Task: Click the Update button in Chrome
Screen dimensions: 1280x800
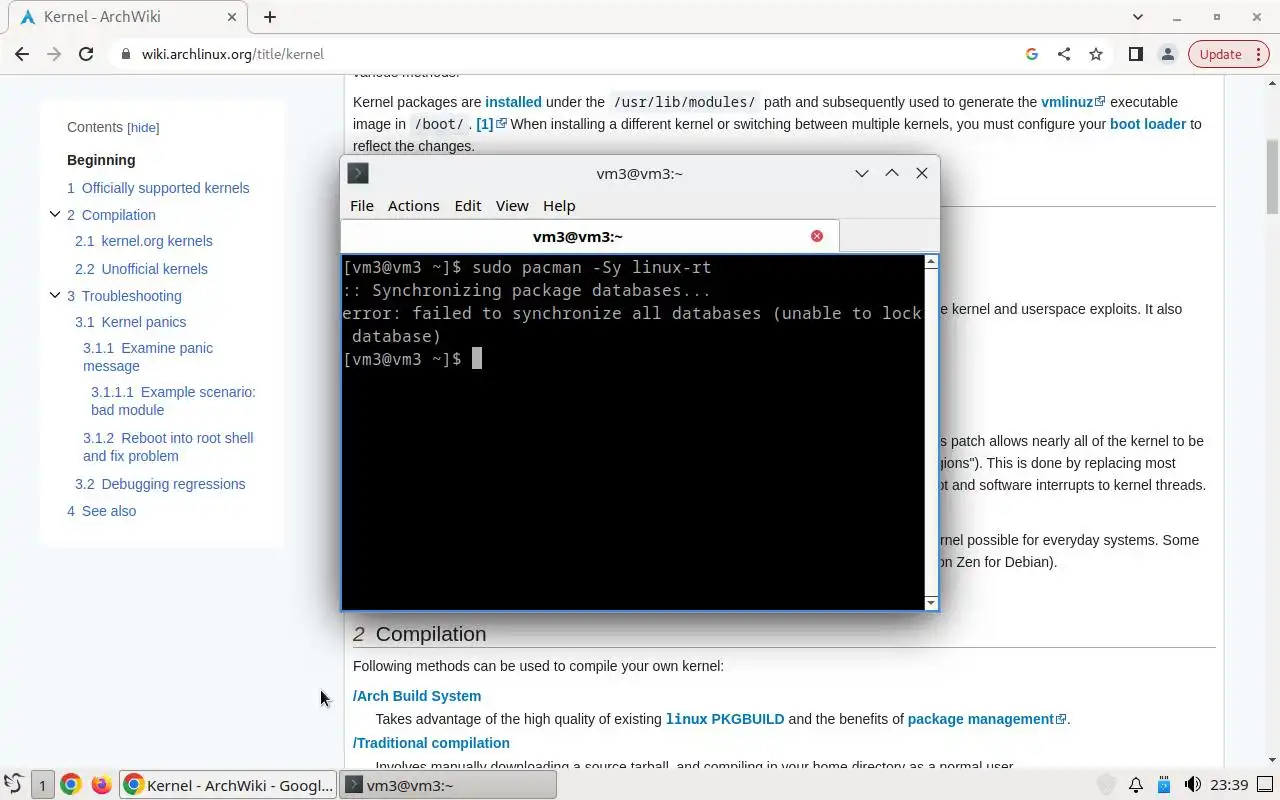Action: click(1220, 54)
